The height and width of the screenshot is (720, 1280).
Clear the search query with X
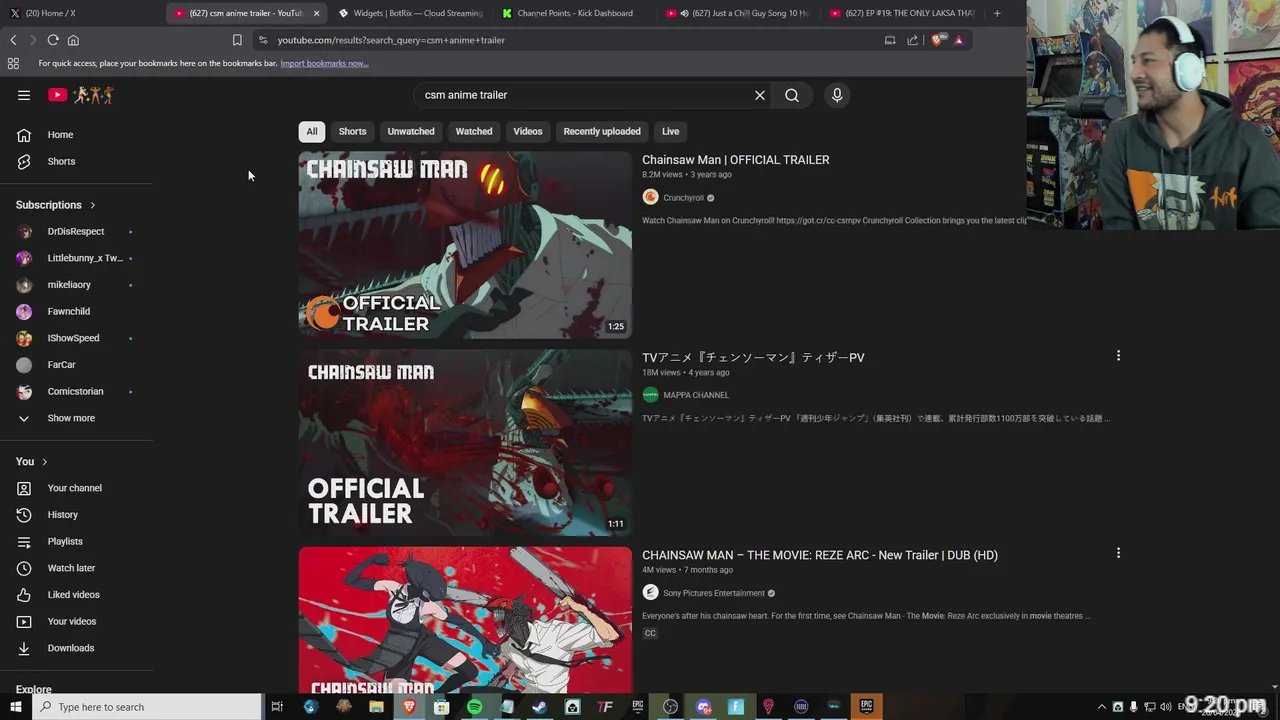(760, 95)
